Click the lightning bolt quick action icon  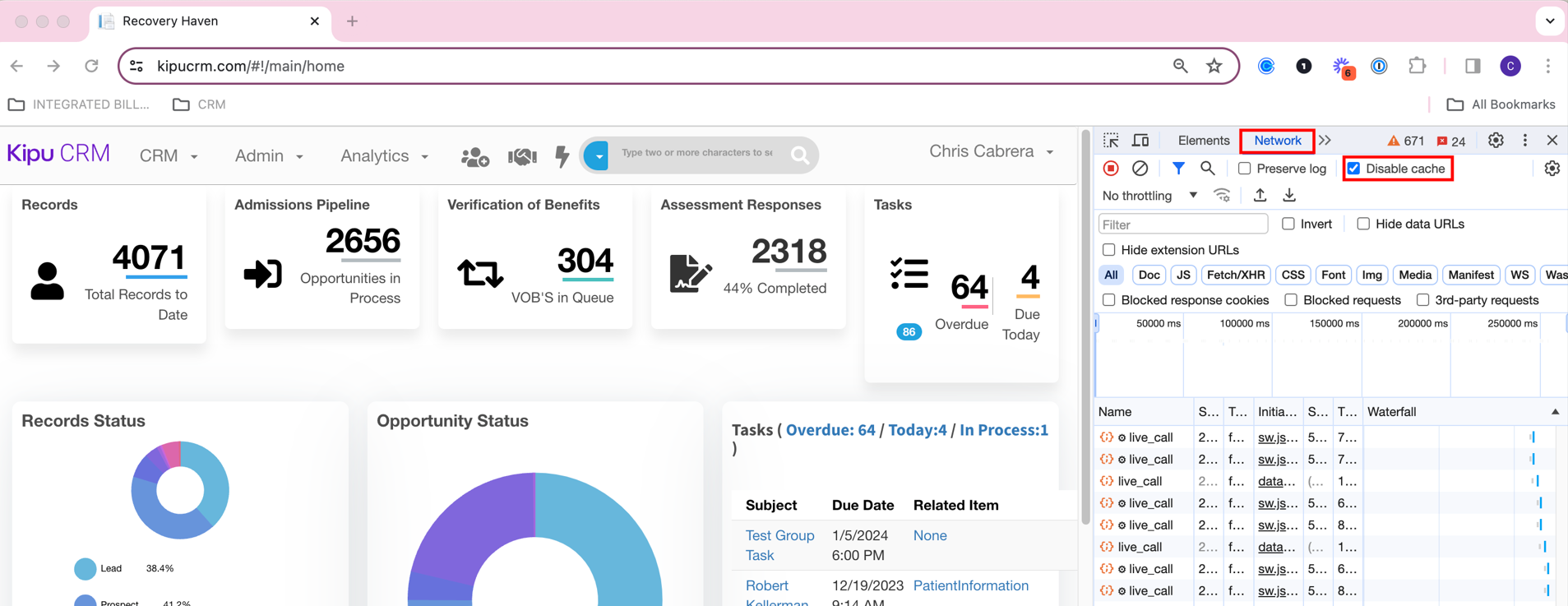point(562,156)
